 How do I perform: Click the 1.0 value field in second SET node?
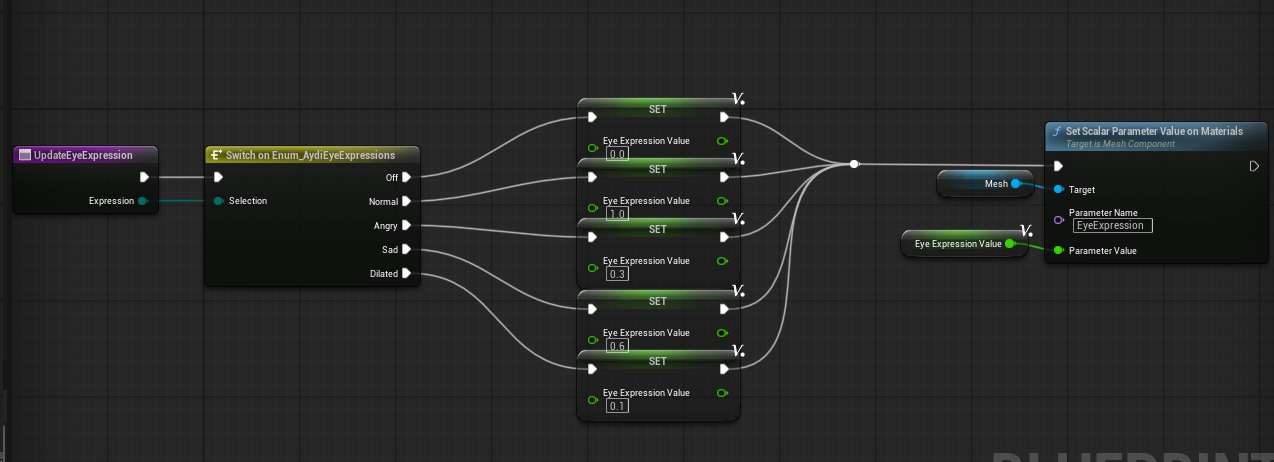tap(618, 214)
